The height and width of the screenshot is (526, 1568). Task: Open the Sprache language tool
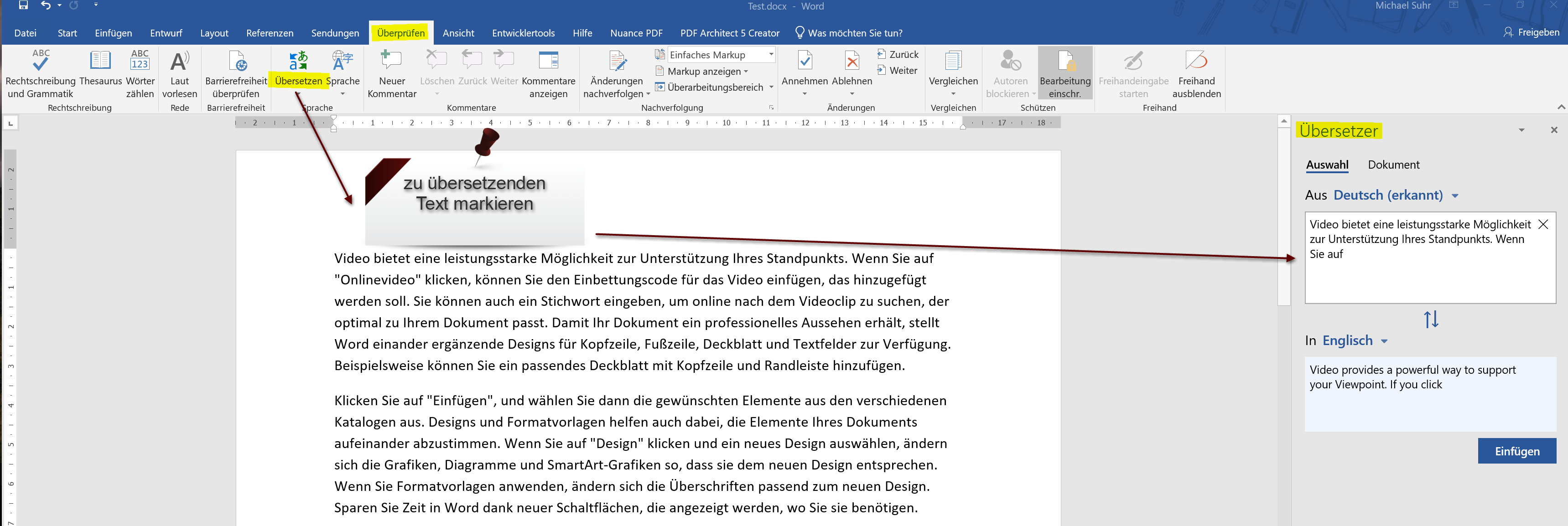[x=343, y=73]
